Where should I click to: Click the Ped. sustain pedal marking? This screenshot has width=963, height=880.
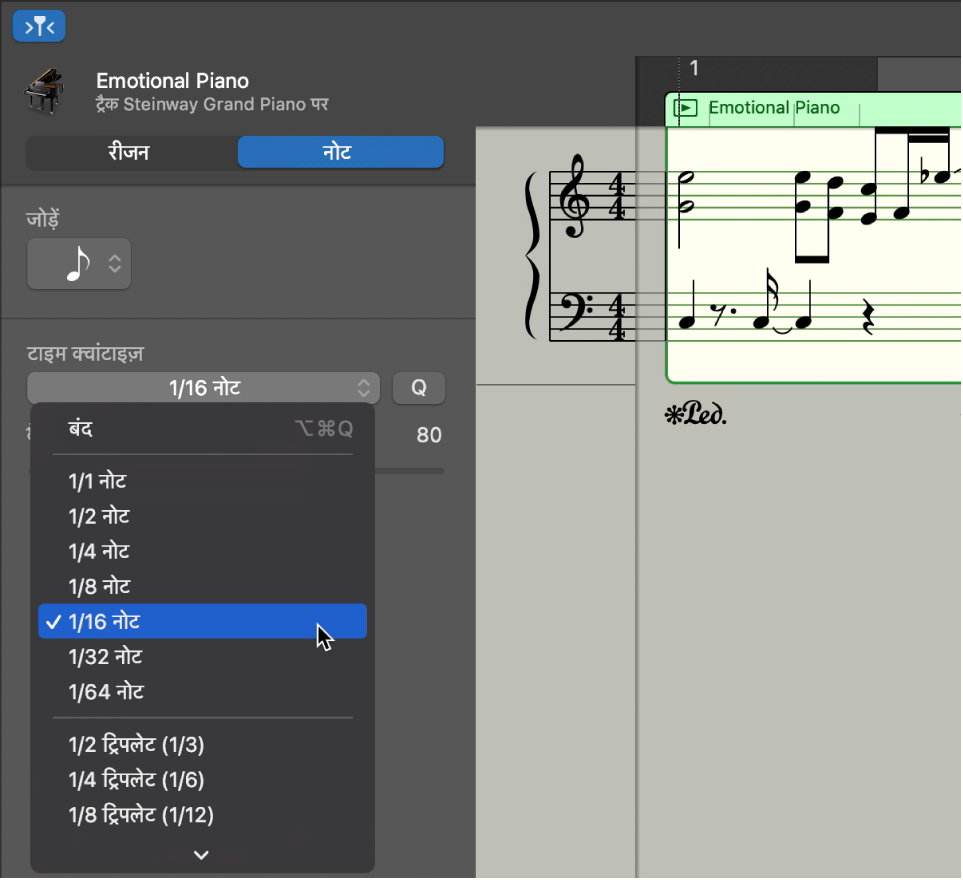click(696, 415)
